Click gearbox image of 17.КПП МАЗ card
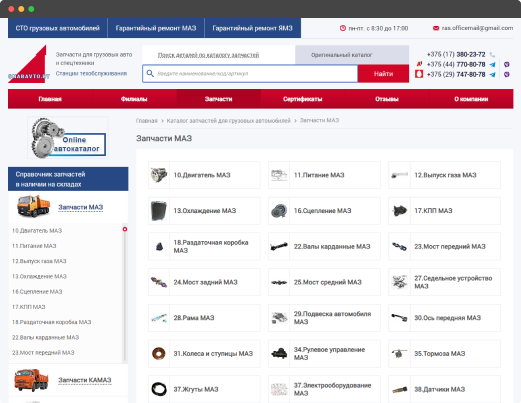Viewport: 521px width, 403px height. pos(400,211)
